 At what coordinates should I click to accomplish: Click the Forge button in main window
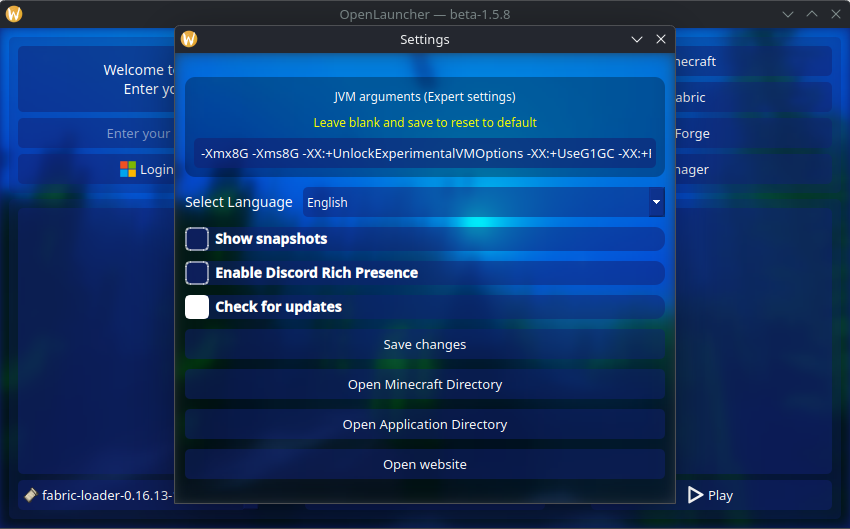tap(754, 133)
